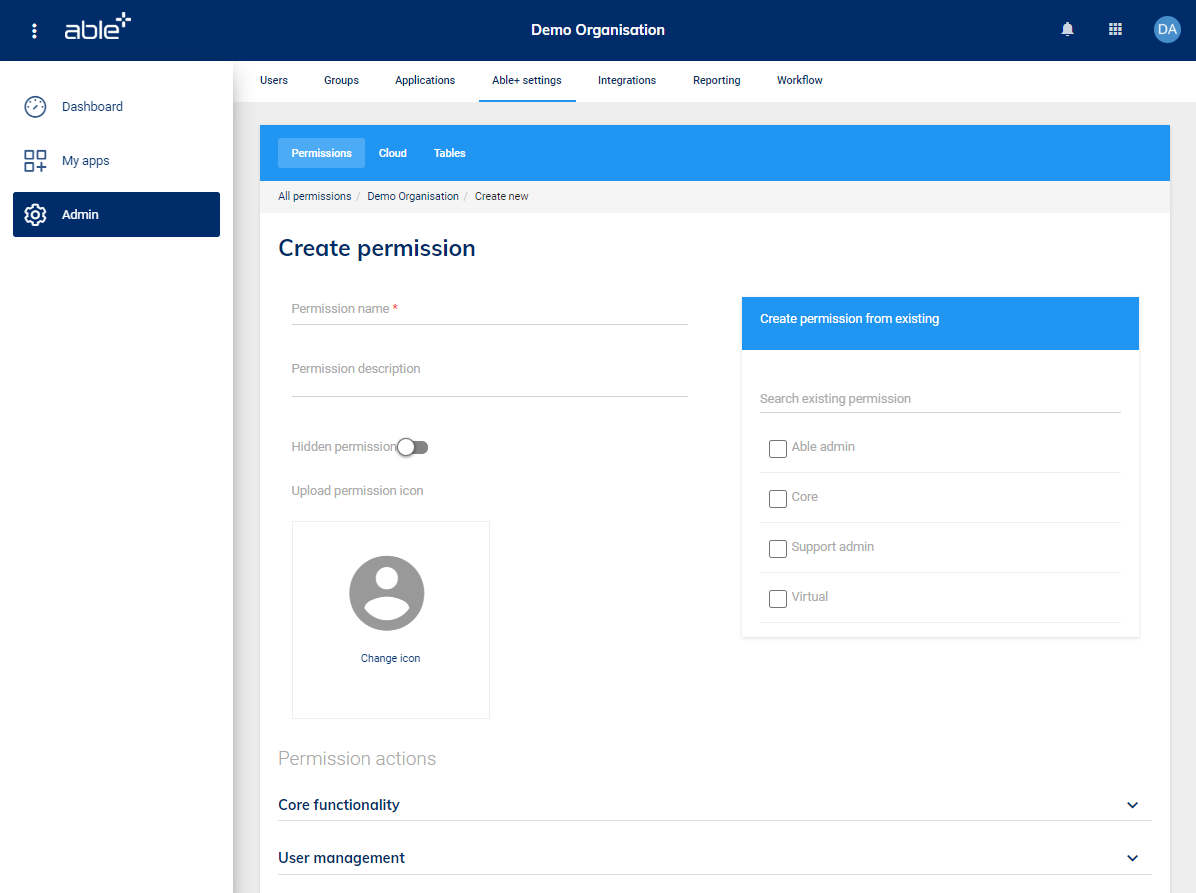
Task: Open the three-dot menu in header
Action: coord(35,31)
